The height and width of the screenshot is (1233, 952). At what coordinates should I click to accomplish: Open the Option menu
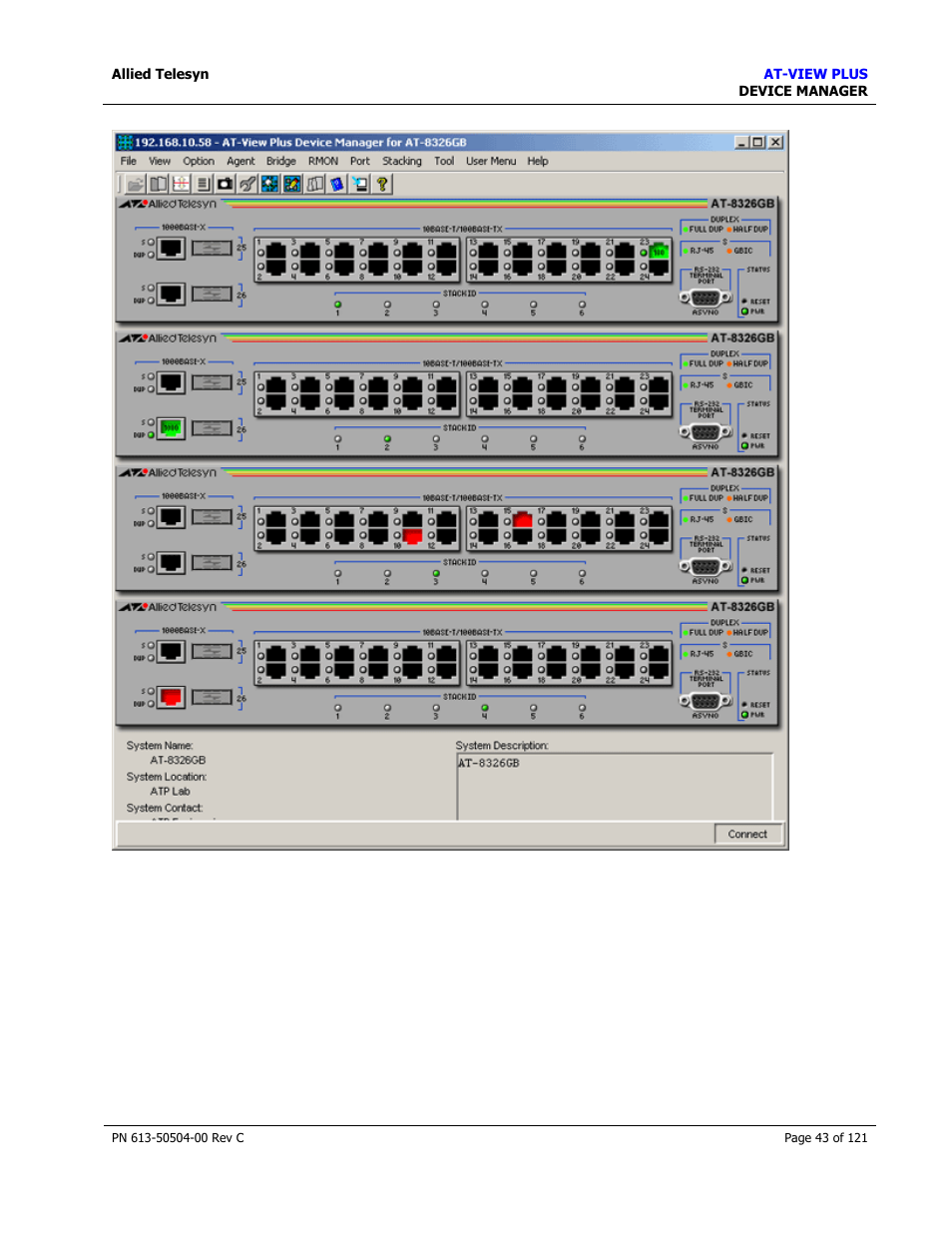199,161
